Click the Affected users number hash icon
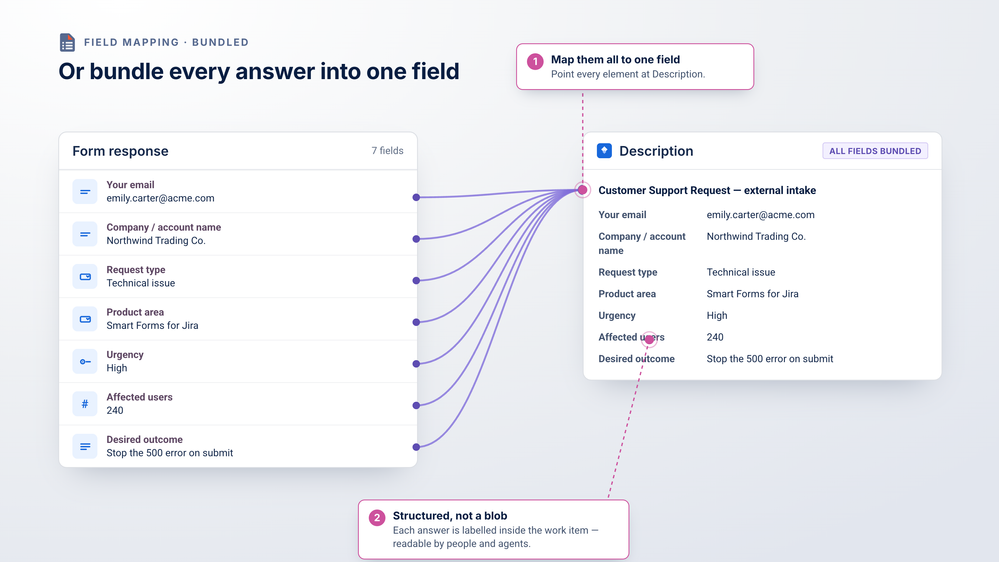 pos(85,404)
